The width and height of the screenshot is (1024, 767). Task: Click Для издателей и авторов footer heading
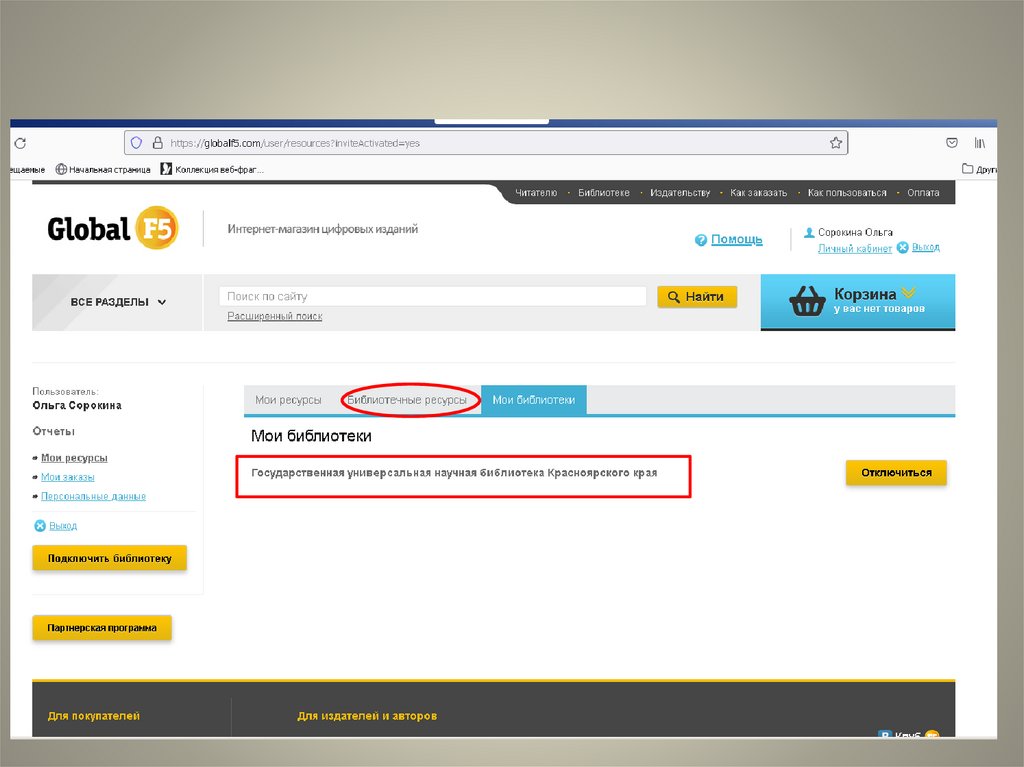[x=367, y=715]
